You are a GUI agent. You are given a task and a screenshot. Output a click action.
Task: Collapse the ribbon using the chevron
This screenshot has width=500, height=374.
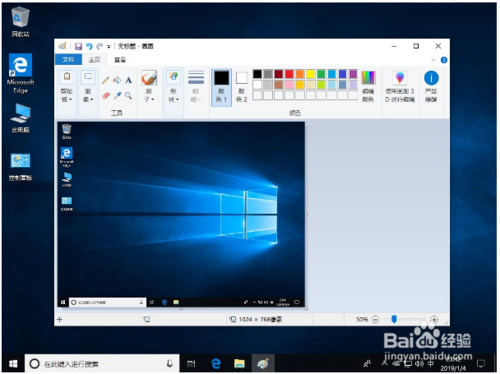pyautogui.click(x=433, y=60)
